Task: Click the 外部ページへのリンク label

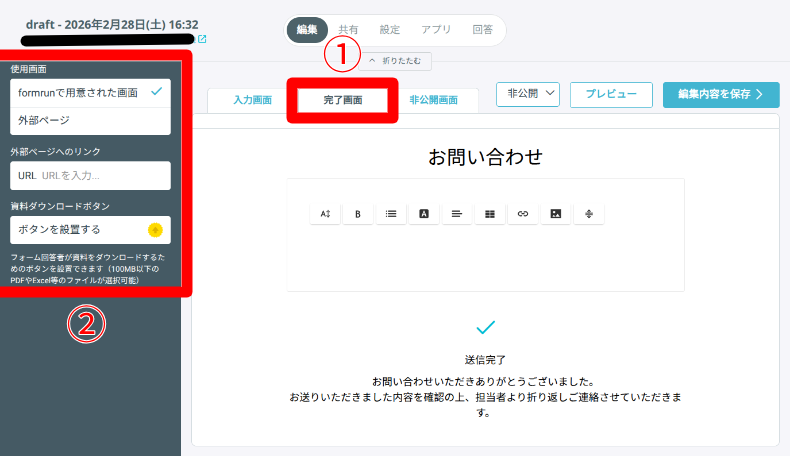Action: (x=55, y=152)
